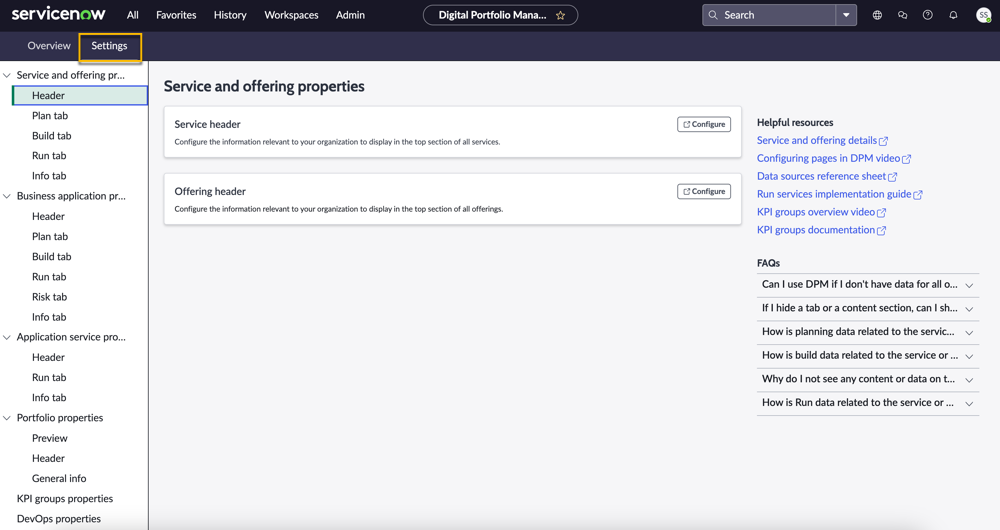Expand FAQ on Run data relation

(x=868, y=402)
